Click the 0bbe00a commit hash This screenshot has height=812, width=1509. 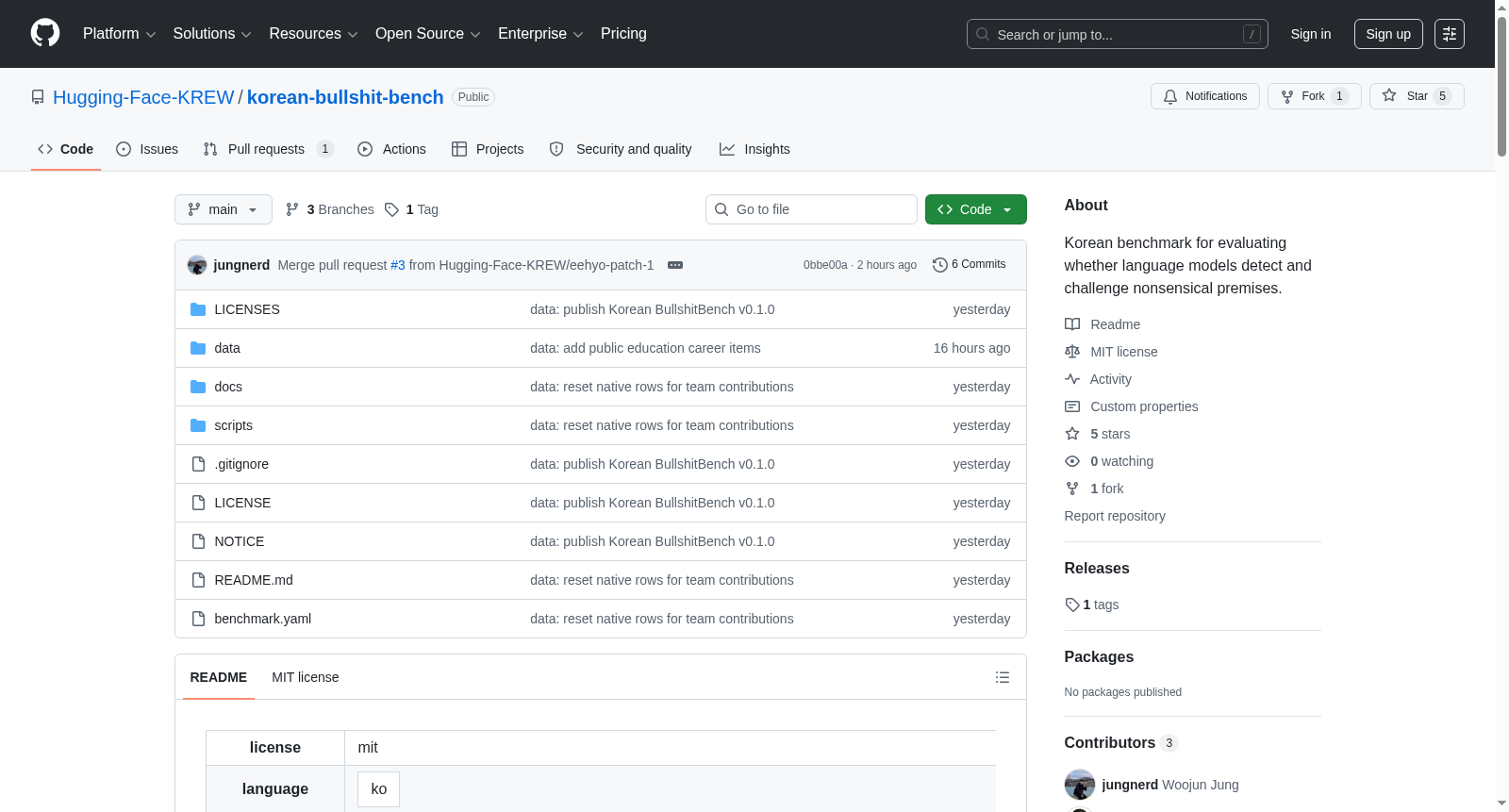[825, 265]
